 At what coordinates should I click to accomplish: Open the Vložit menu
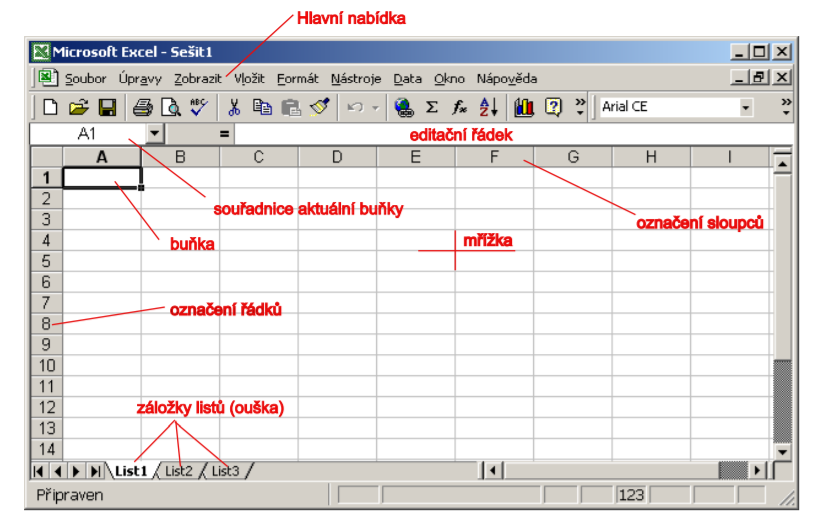(249, 79)
